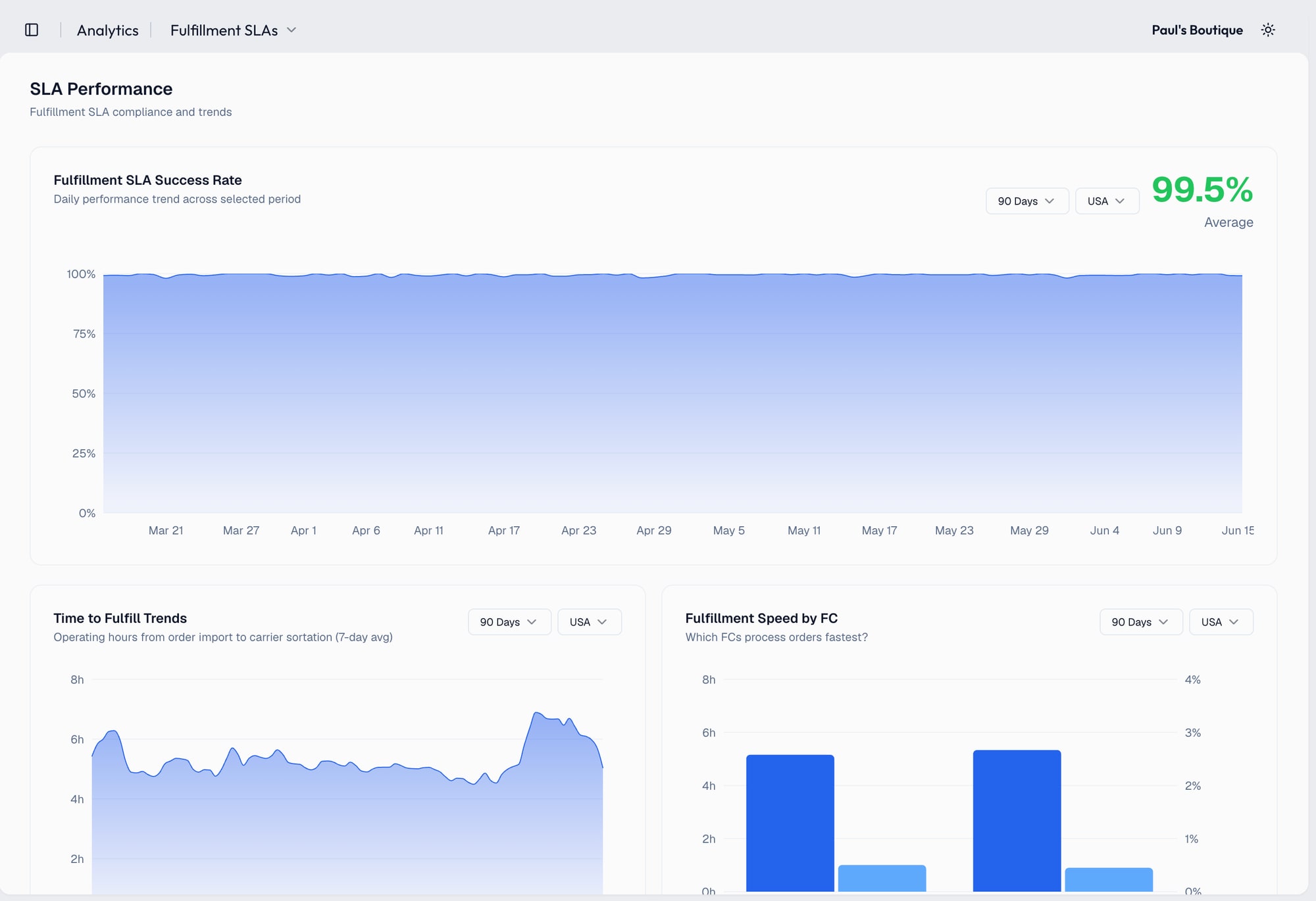Click the 99.5% average value

(x=1202, y=190)
